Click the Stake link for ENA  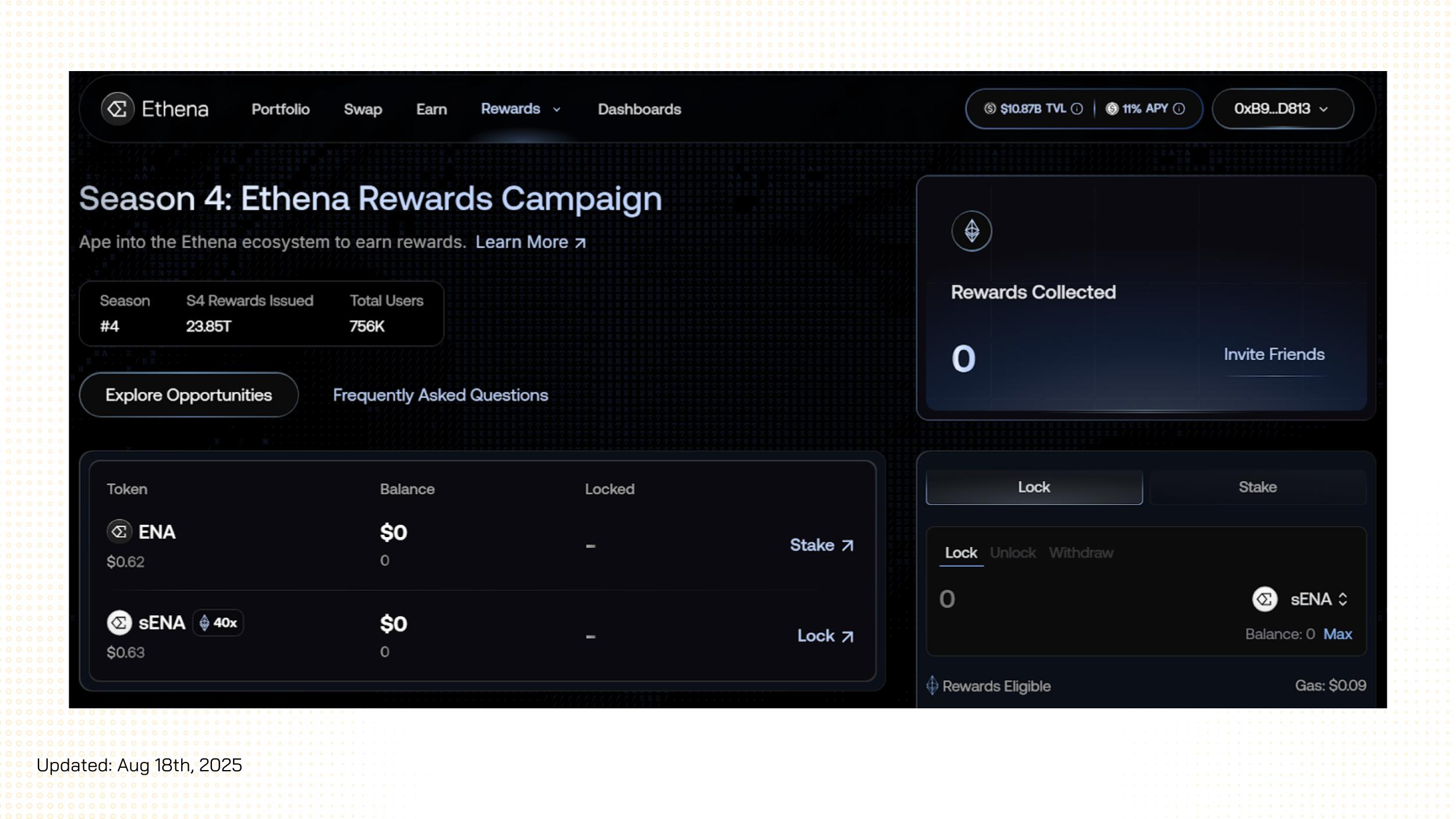(821, 545)
